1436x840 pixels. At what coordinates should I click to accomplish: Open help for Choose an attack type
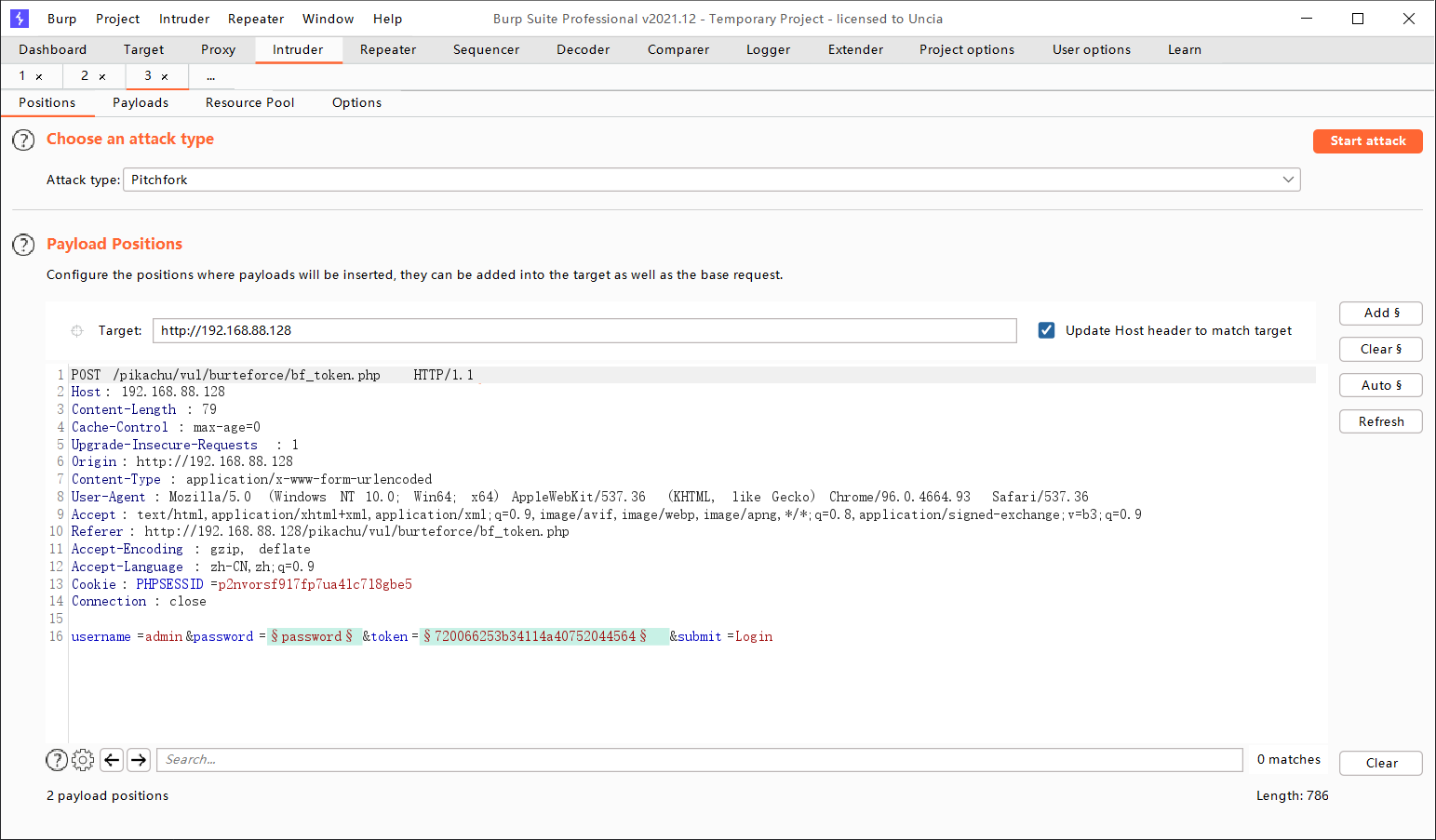tap(23, 140)
